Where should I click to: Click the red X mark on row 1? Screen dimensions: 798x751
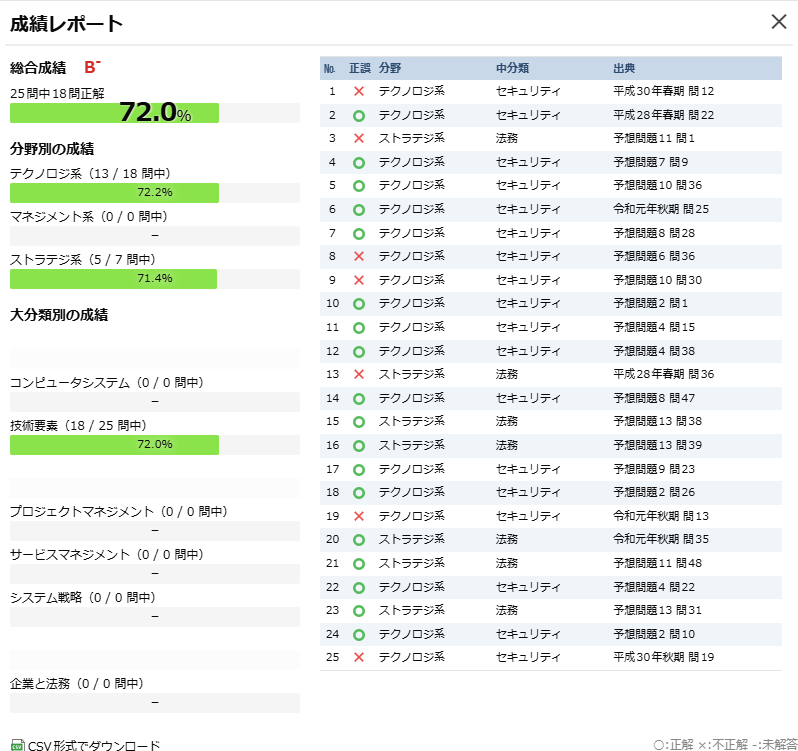(359, 92)
